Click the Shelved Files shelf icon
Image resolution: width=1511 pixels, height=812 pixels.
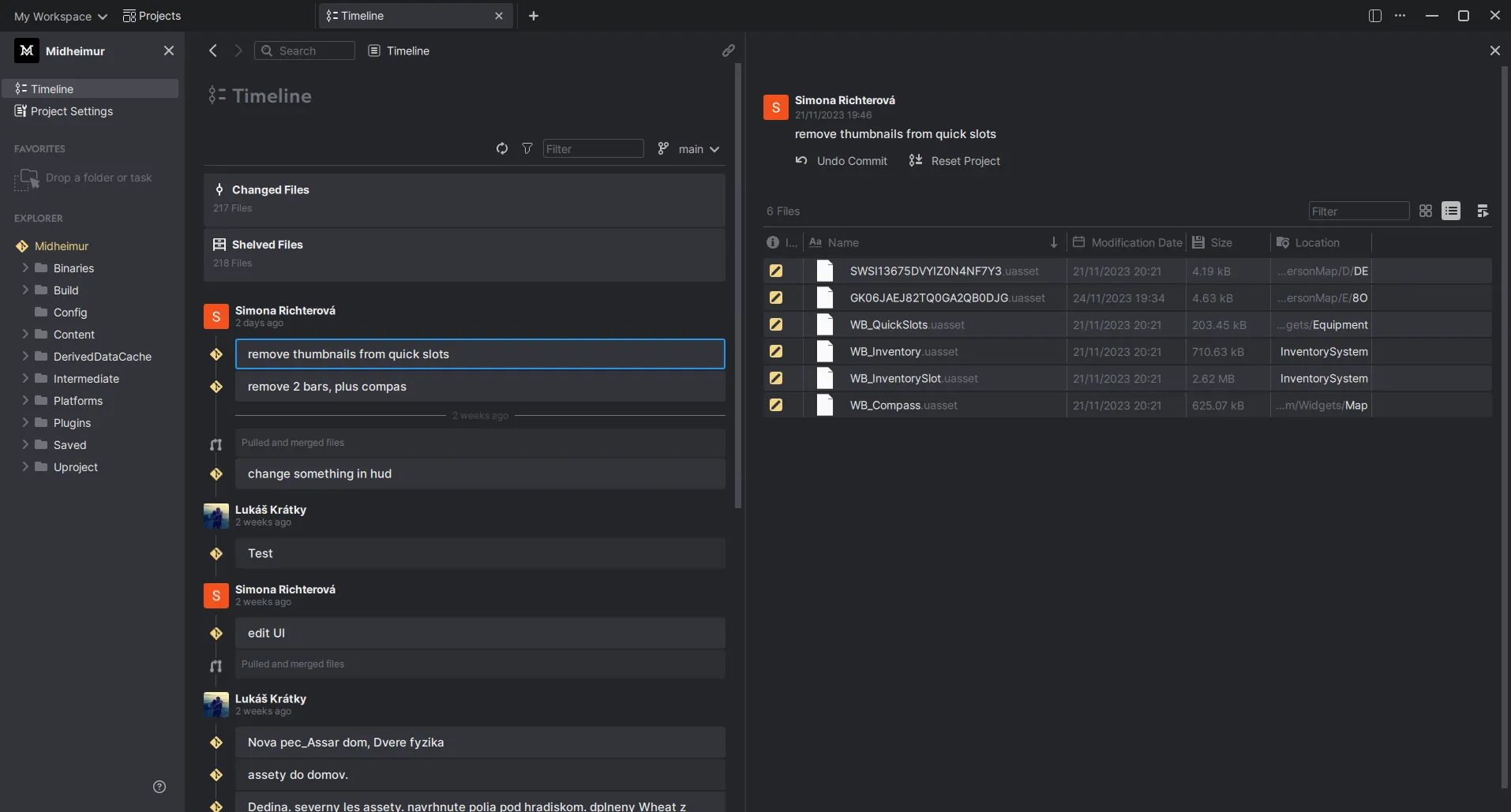(x=220, y=245)
